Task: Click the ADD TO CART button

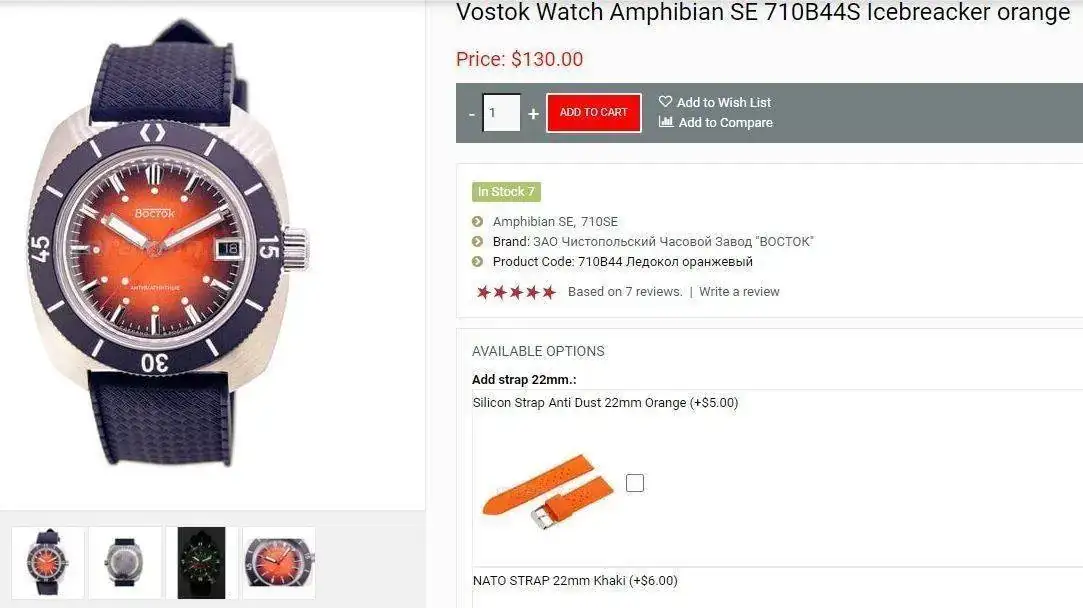Action: (x=593, y=113)
